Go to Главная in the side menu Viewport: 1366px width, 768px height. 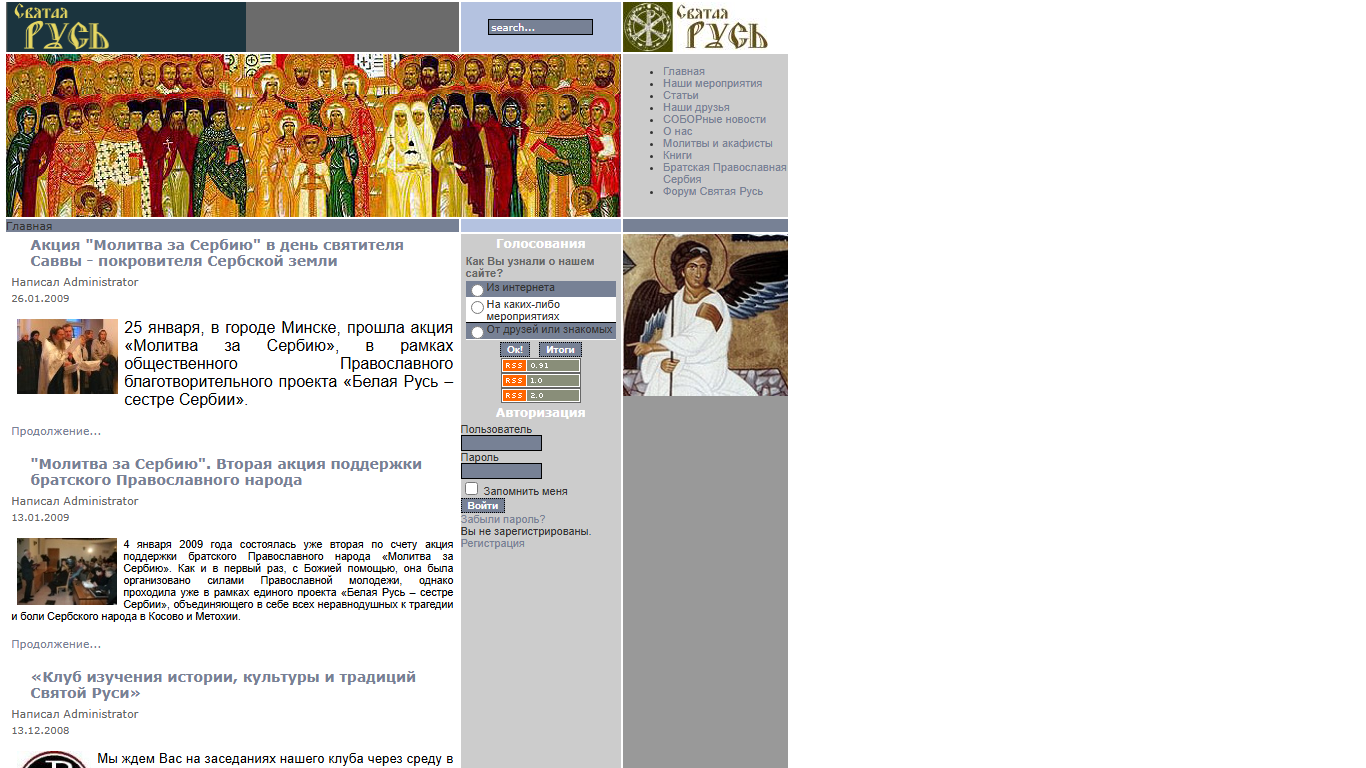tap(684, 71)
